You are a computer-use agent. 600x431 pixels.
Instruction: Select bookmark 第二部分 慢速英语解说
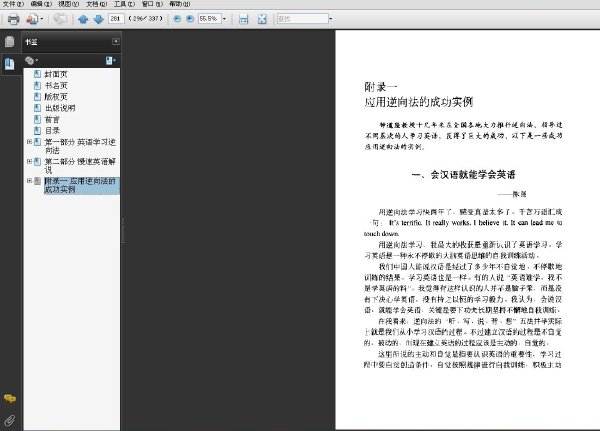coord(80,165)
